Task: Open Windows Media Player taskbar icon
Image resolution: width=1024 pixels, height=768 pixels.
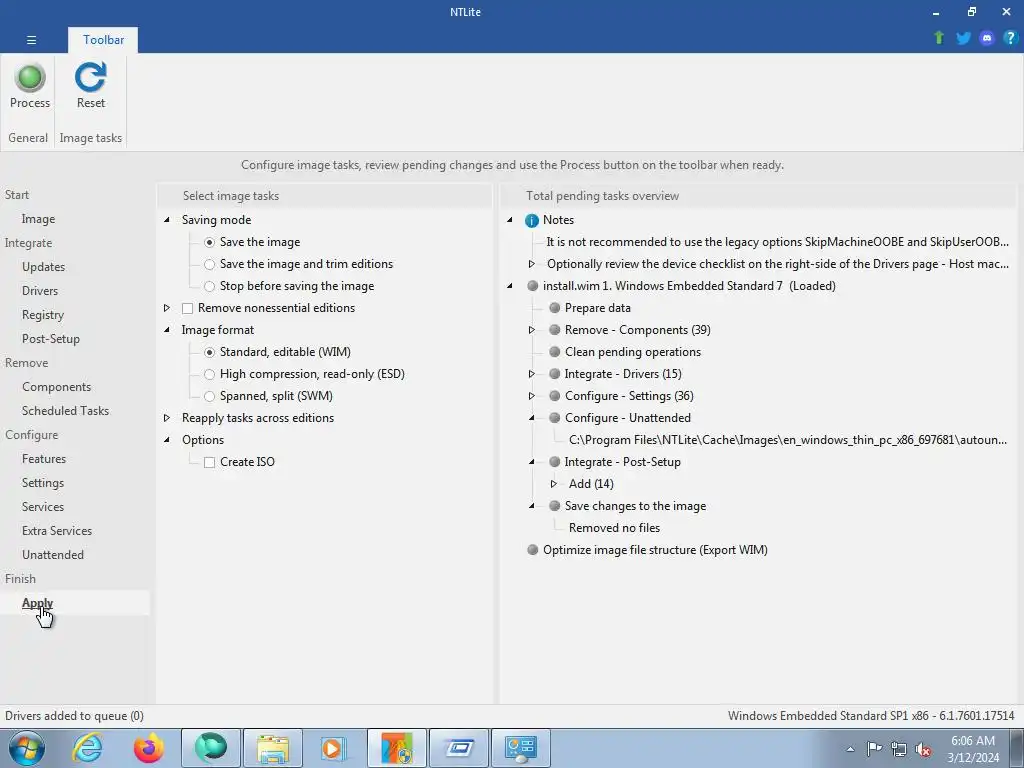Action: click(x=334, y=748)
